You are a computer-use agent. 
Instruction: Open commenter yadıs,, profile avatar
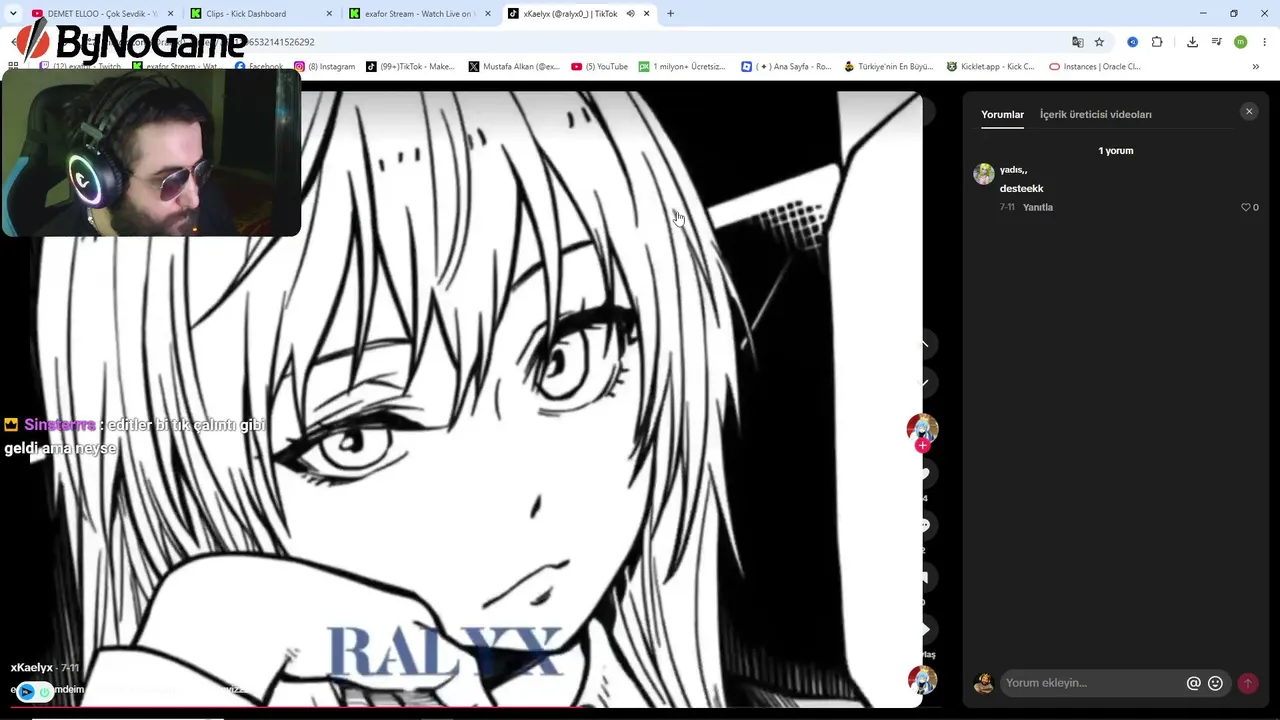click(x=984, y=174)
